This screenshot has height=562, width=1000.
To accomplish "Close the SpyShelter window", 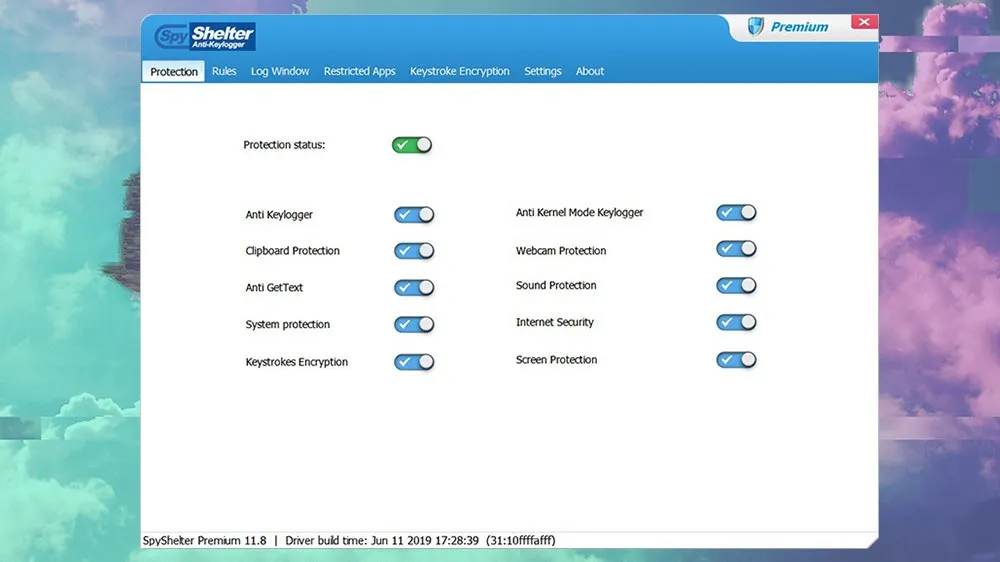I will point(862,22).
